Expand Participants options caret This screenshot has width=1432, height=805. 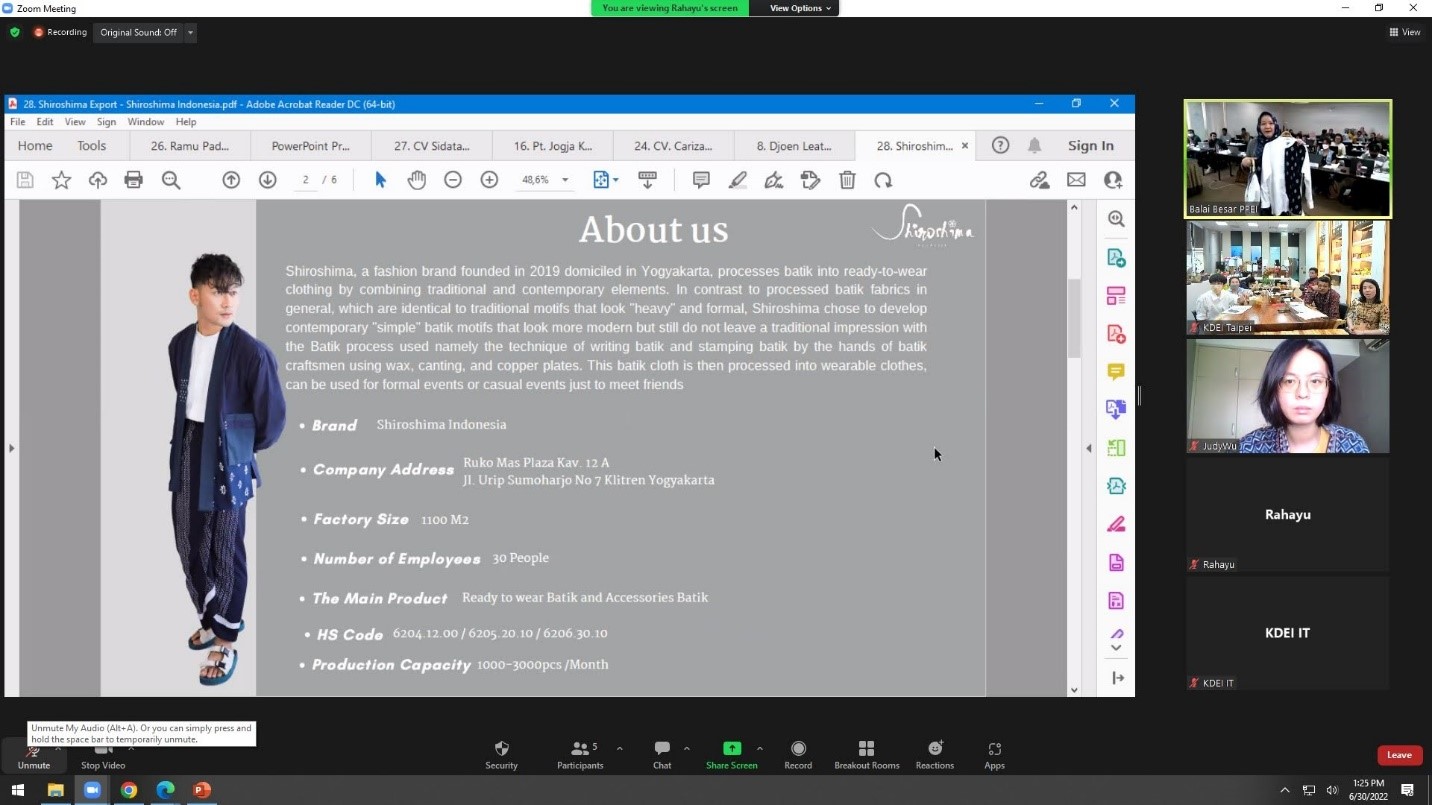(619, 748)
